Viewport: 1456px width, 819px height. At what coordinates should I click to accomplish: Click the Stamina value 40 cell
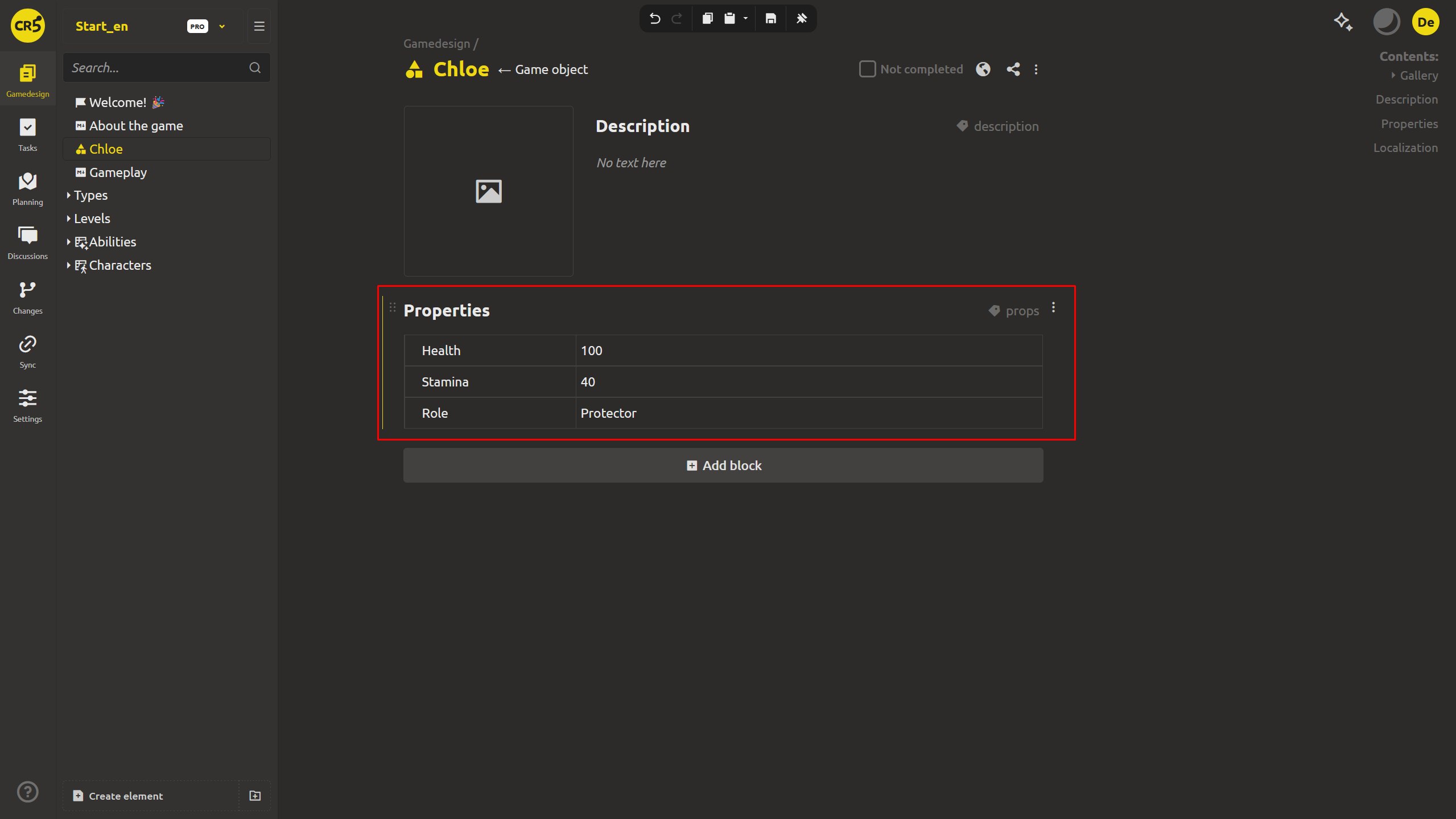pyautogui.click(x=809, y=382)
